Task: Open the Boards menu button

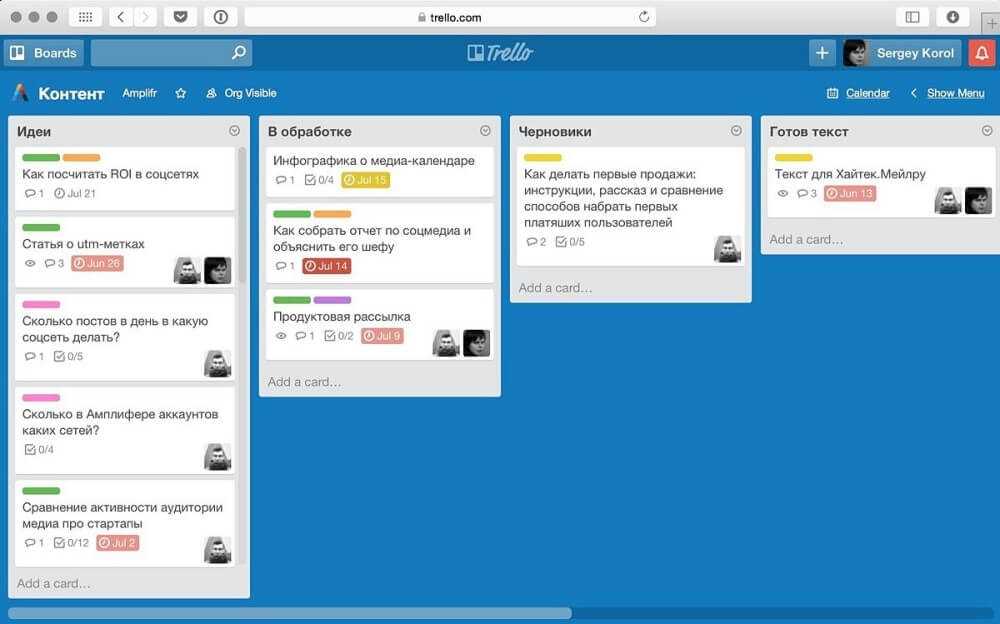Action: coord(44,53)
